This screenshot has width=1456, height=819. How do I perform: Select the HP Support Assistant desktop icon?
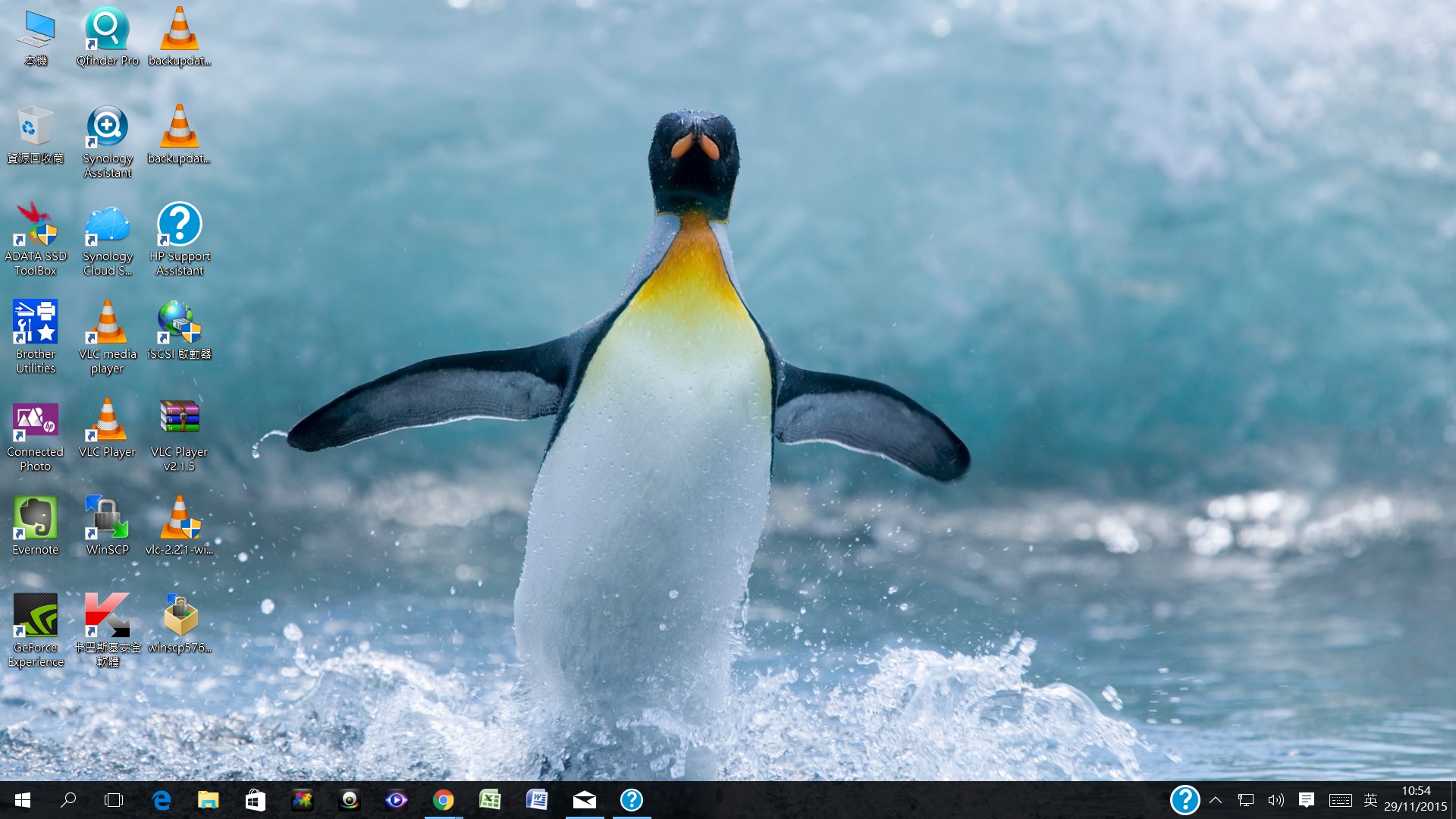180,240
